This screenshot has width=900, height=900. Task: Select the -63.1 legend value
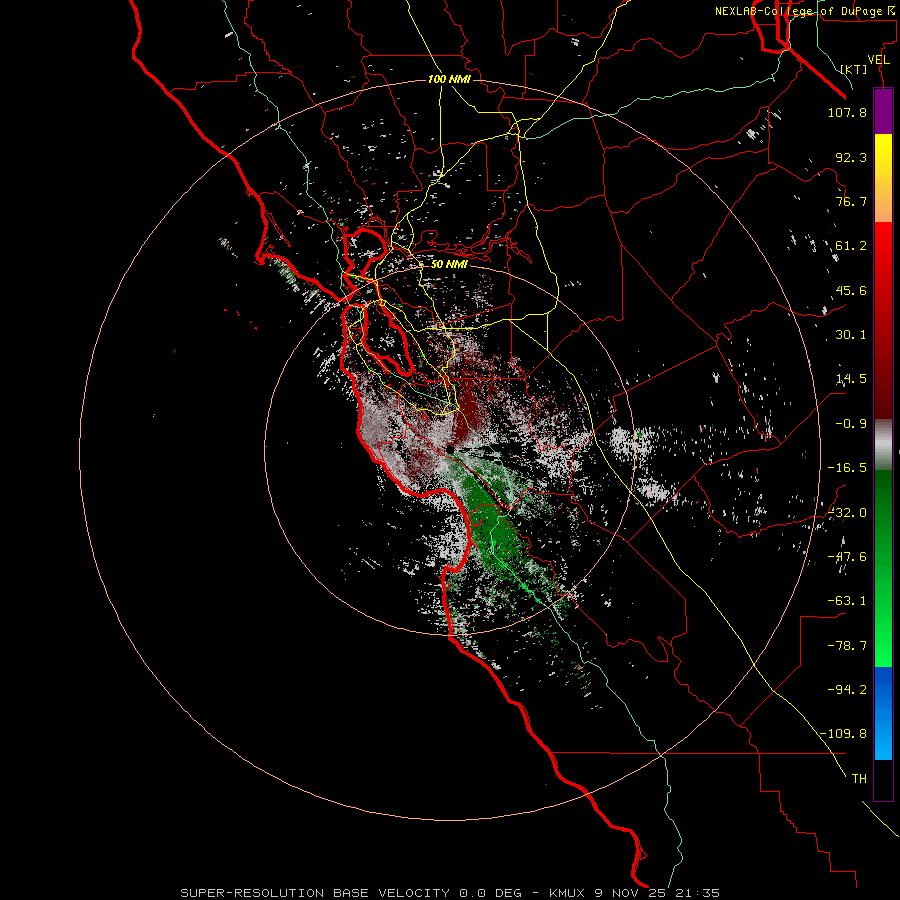pyautogui.click(x=847, y=601)
